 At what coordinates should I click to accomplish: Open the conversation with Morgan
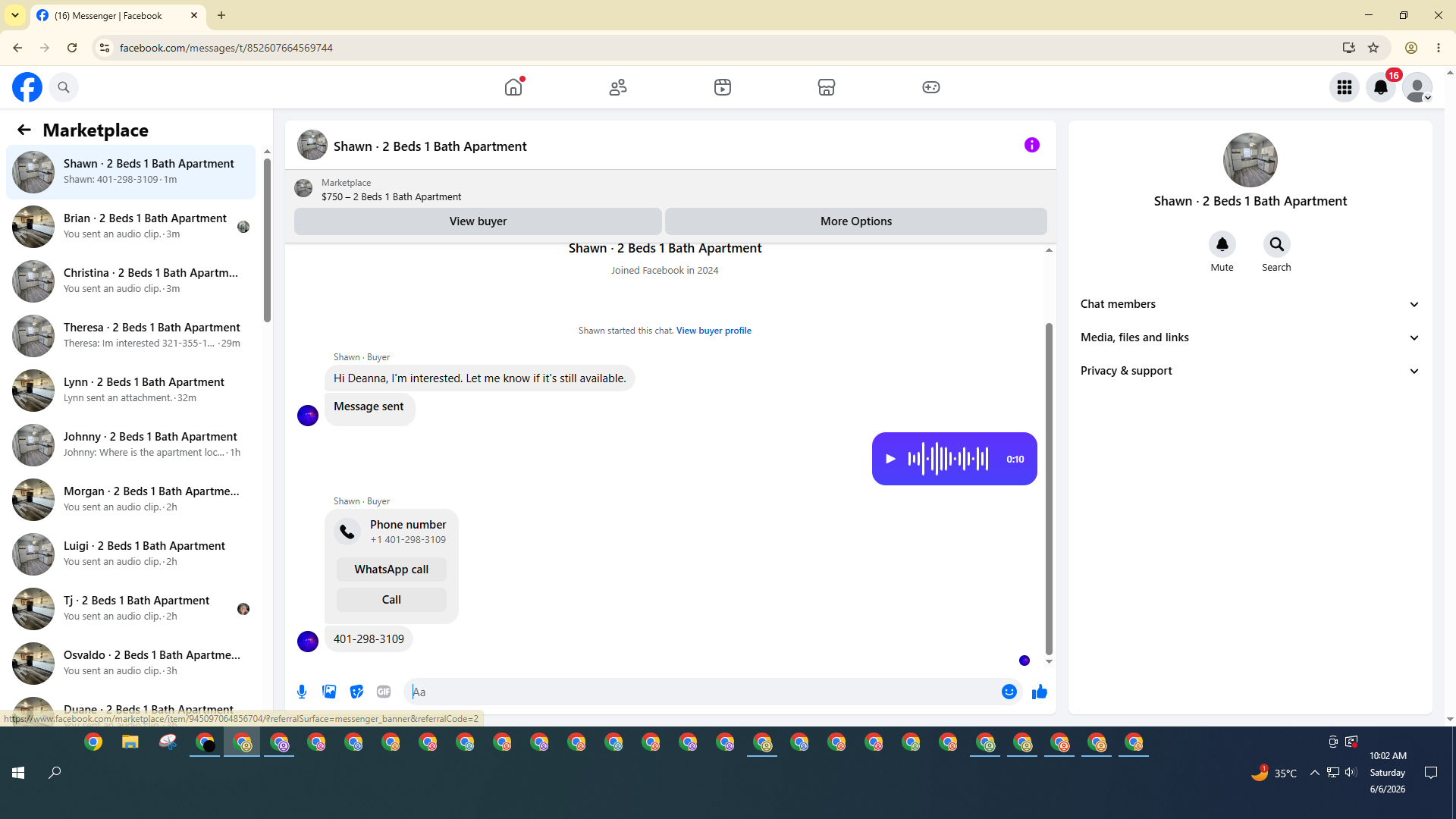[131, 499]
